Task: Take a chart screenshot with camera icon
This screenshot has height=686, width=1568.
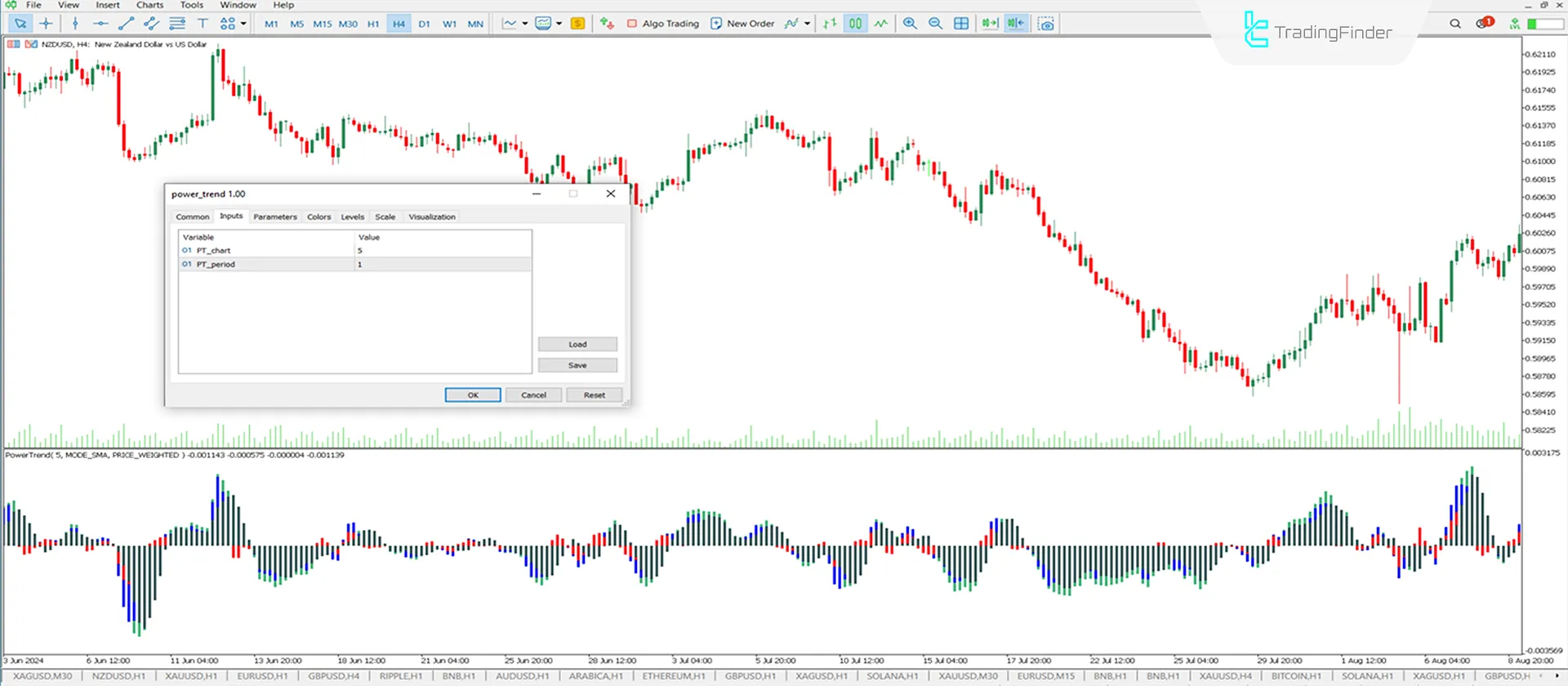Action: click(1046, 24)
